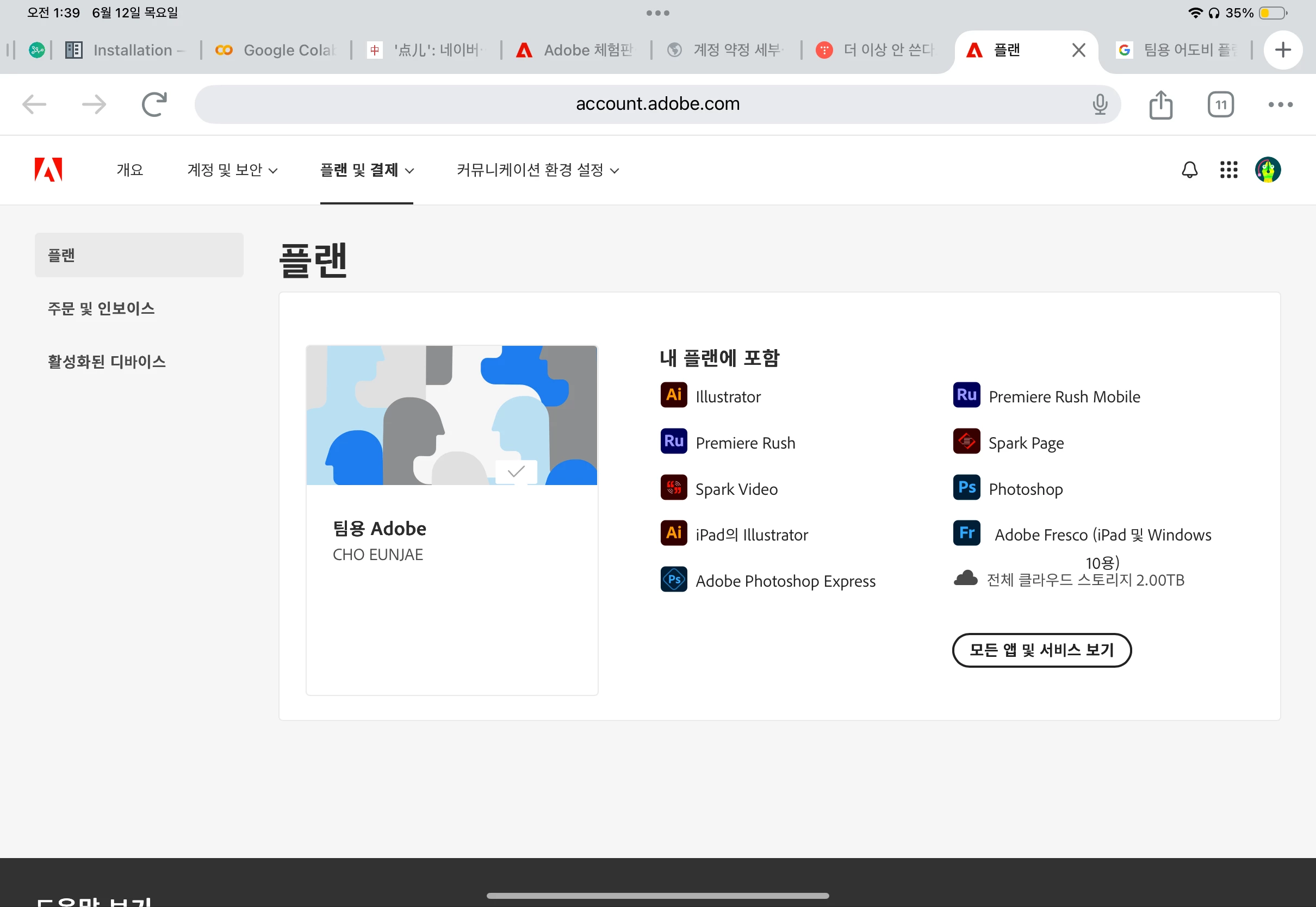Image resolution: width=1316 pixels, height=907 pixels.
Task: Reload the page with the refresh icon
Action: 154,104
